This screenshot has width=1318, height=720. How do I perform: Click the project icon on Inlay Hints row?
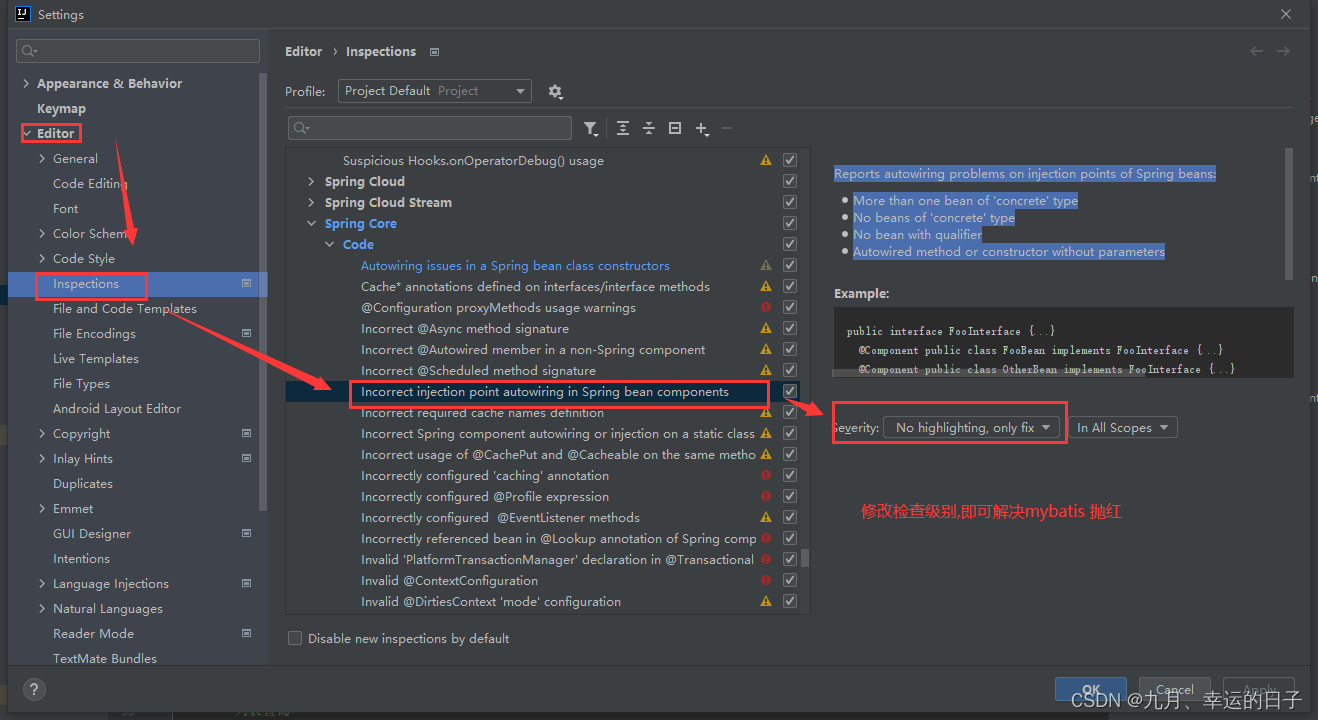tap(247, 459)
